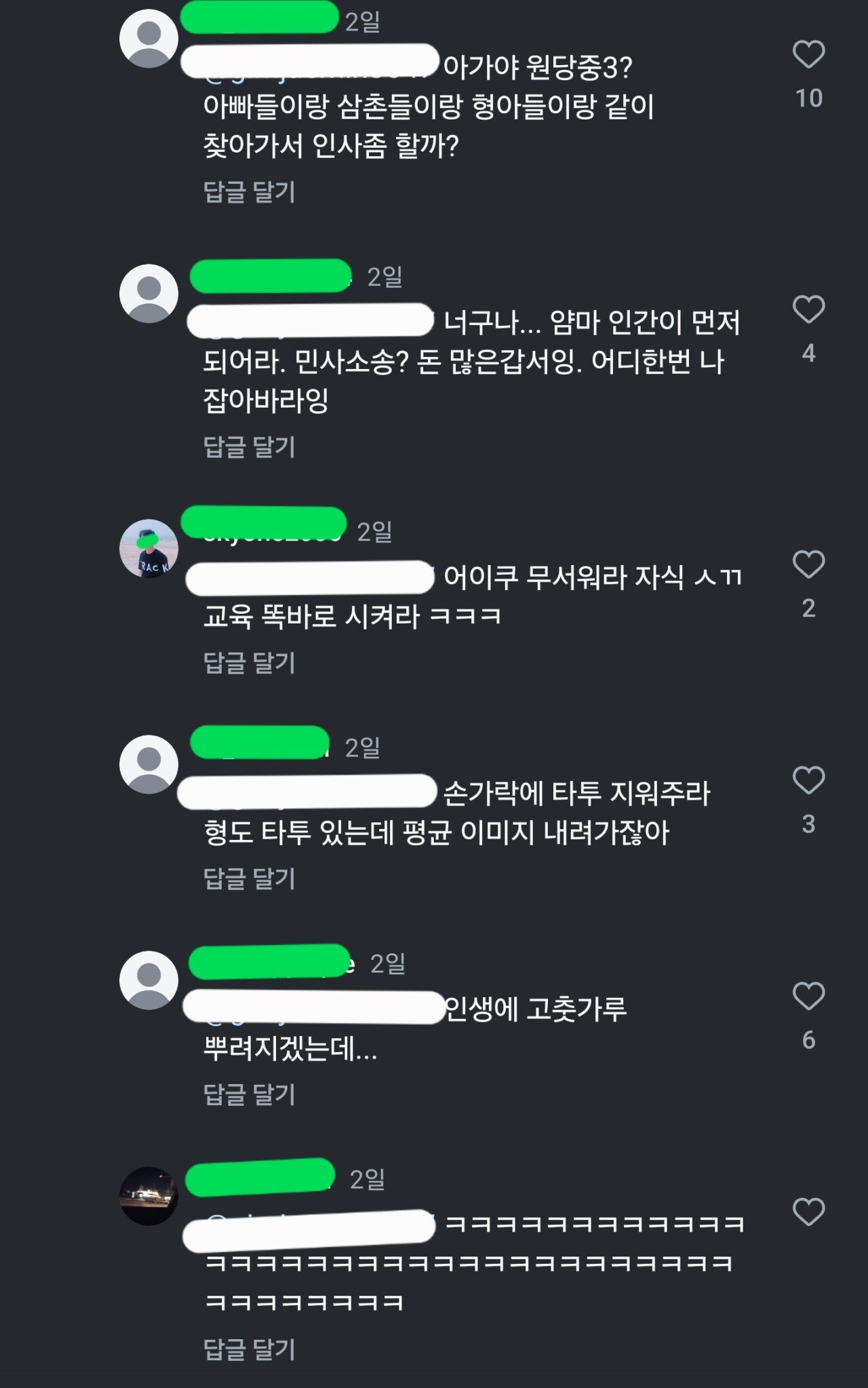This screenshot has width=868, height=1388.
Task: Reply to the 어이쿠 무서워라 comment
Action: [250, 663]
